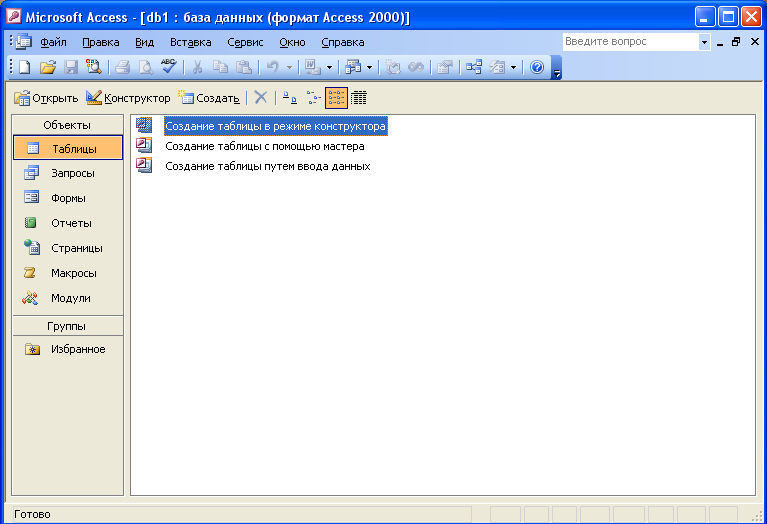The height and width of the screenshot is (524, 767).
Task: Select 'Создание таблицы путем ввода данных'
Action: 268,166
